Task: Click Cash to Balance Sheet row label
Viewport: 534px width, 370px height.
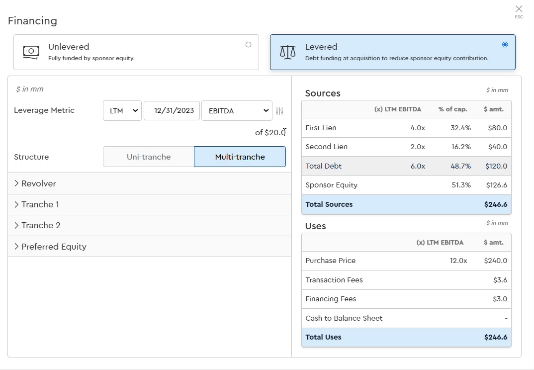Action: tap(344, 318)
